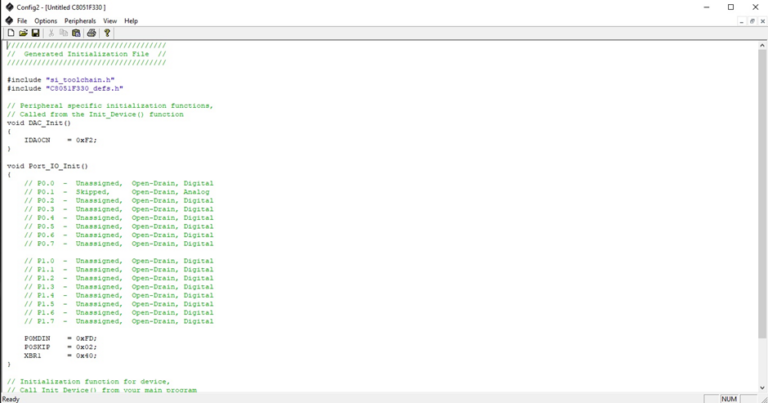The height and width of the screenshot is (403, 768).
Task: Open the Peripherals menu
Action: [80, 20]
